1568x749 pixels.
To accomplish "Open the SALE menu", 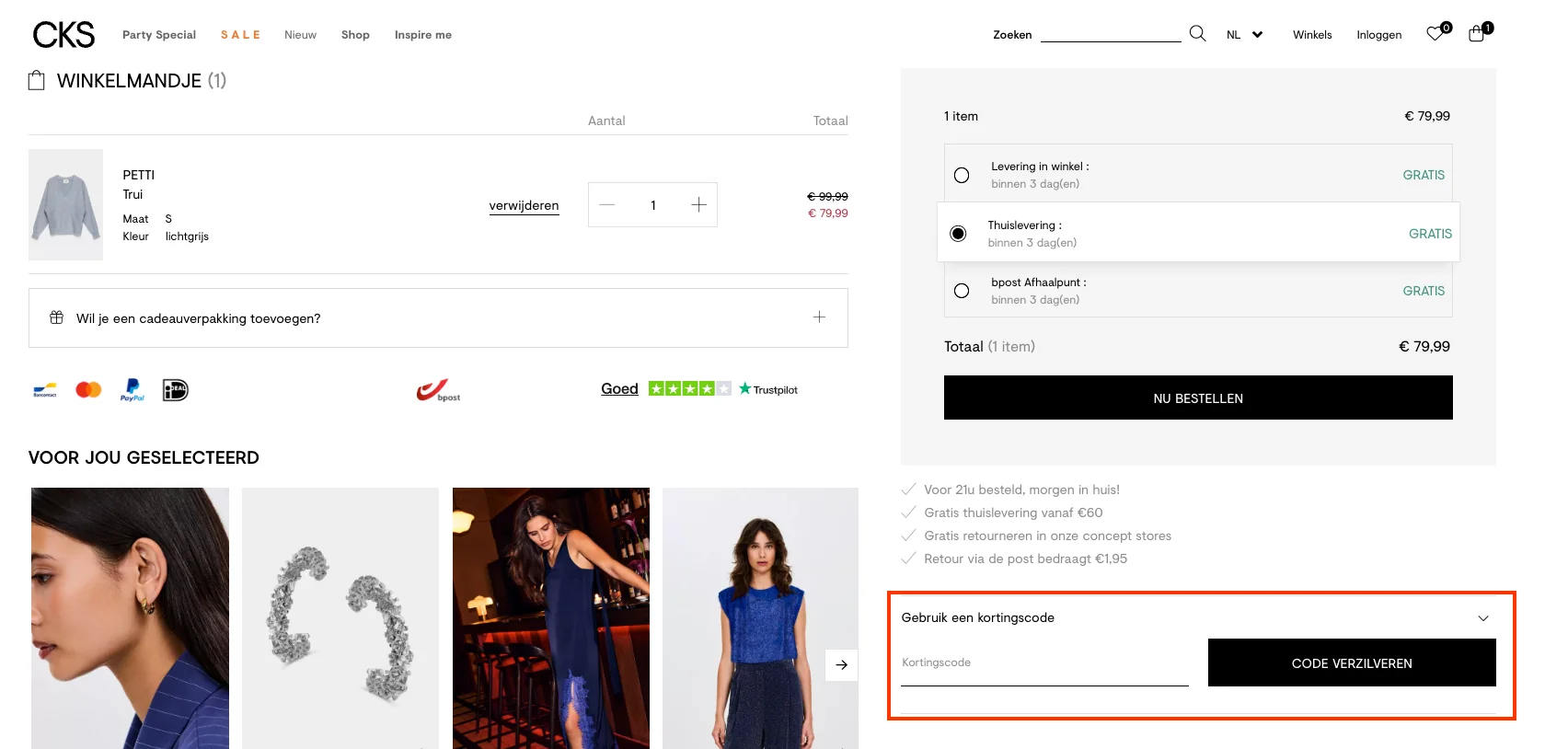I will (x=240, y=35).
